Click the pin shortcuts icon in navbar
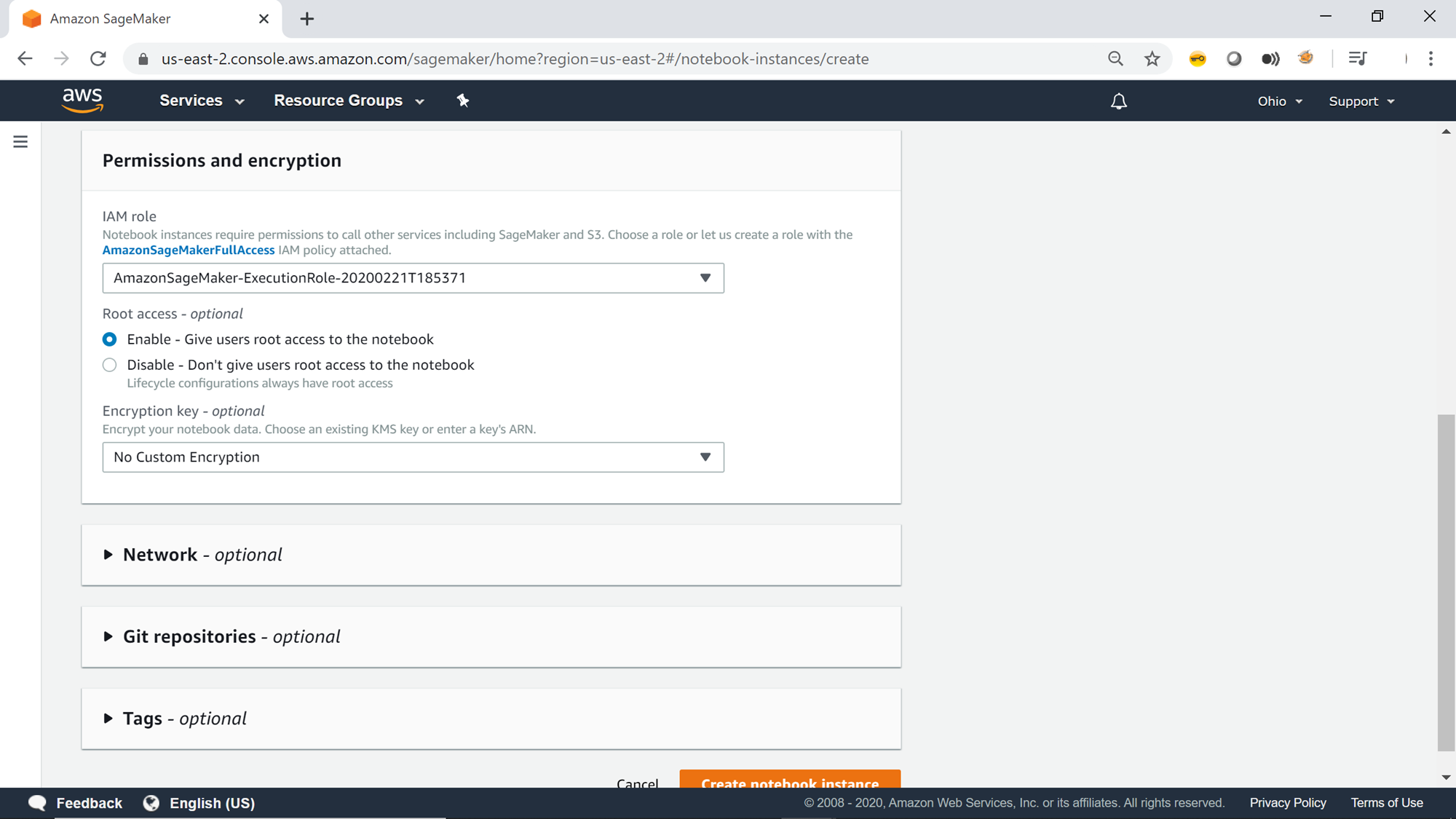The height and width of the screenshot is (819, 1456). 463,100
